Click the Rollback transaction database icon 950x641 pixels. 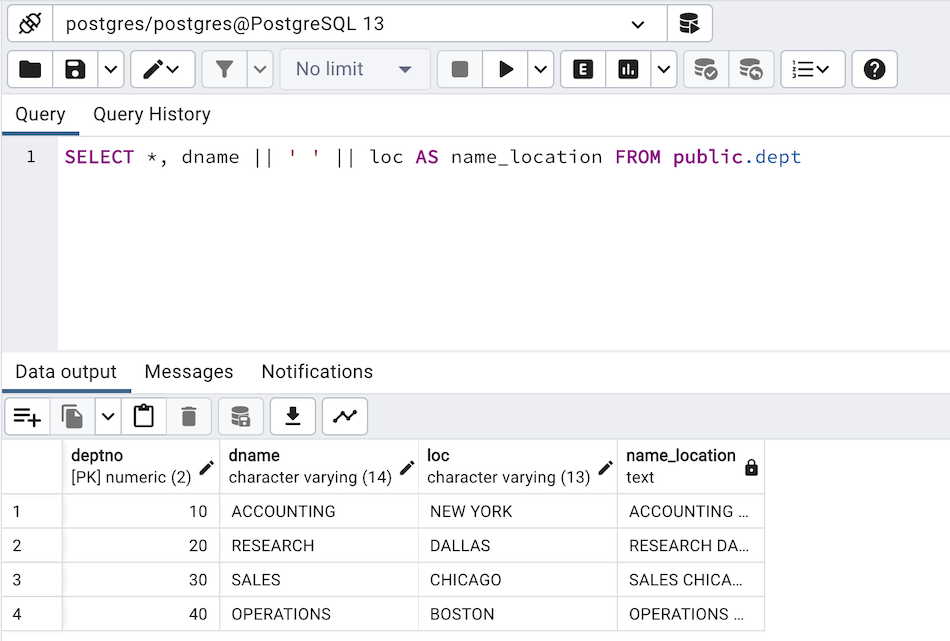(750, 69)
